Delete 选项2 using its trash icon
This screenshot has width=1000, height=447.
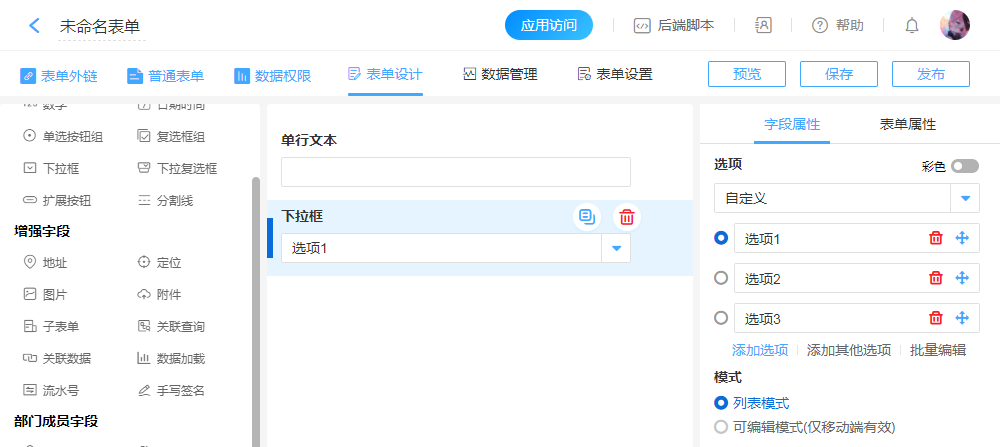pyautogui.click(x=936, y=278)
